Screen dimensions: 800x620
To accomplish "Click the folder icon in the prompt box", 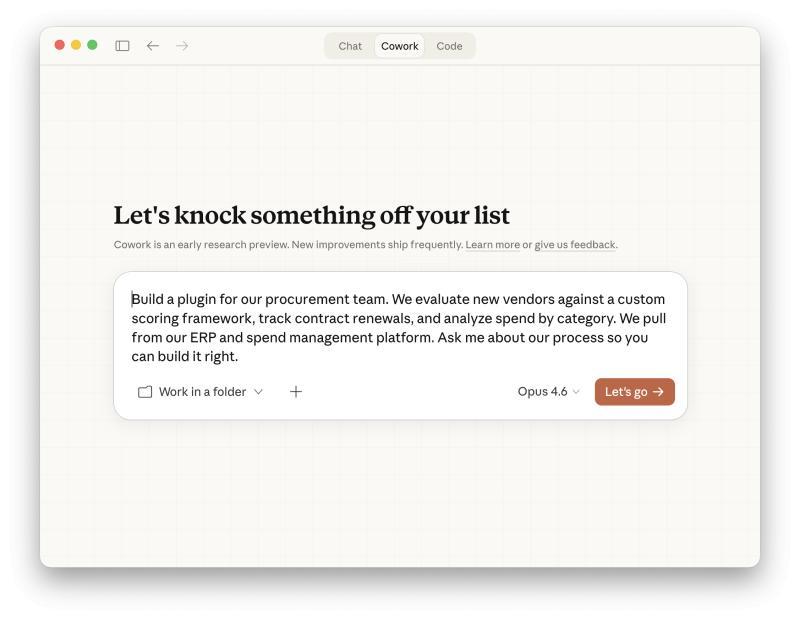I will (145, 392).
